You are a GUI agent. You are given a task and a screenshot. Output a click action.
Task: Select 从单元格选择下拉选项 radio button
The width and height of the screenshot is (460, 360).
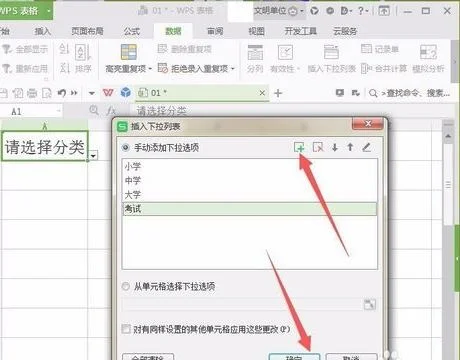point(126,286)
